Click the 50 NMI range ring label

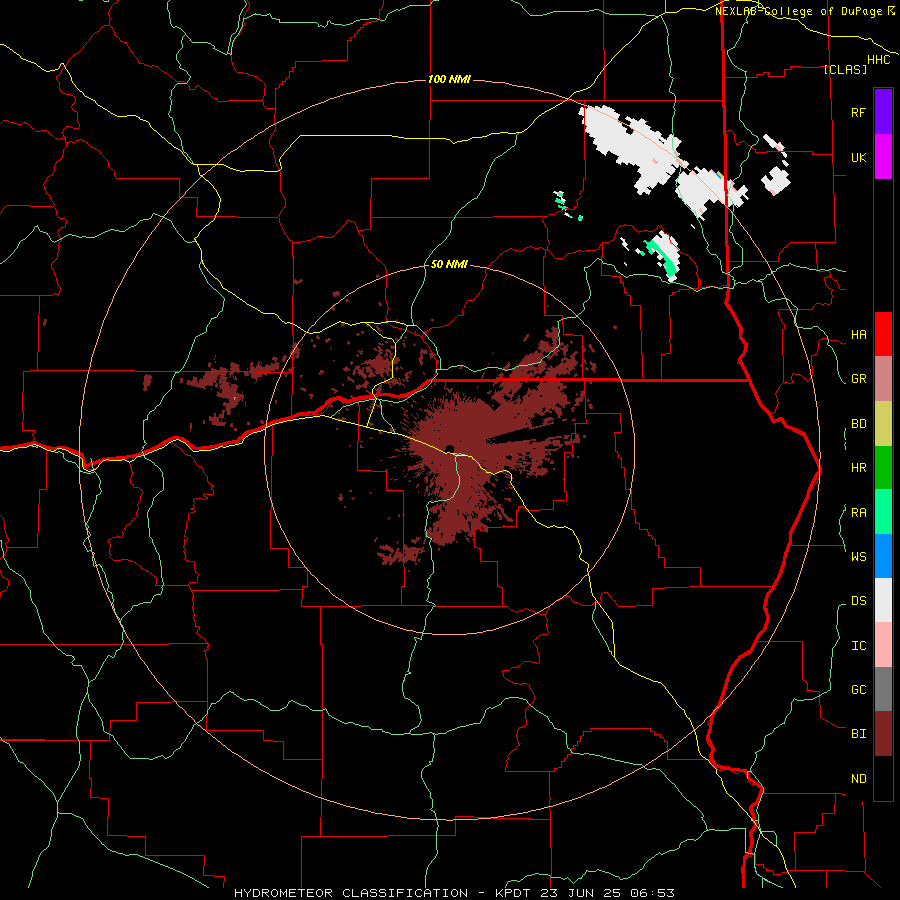pos(449,264)
